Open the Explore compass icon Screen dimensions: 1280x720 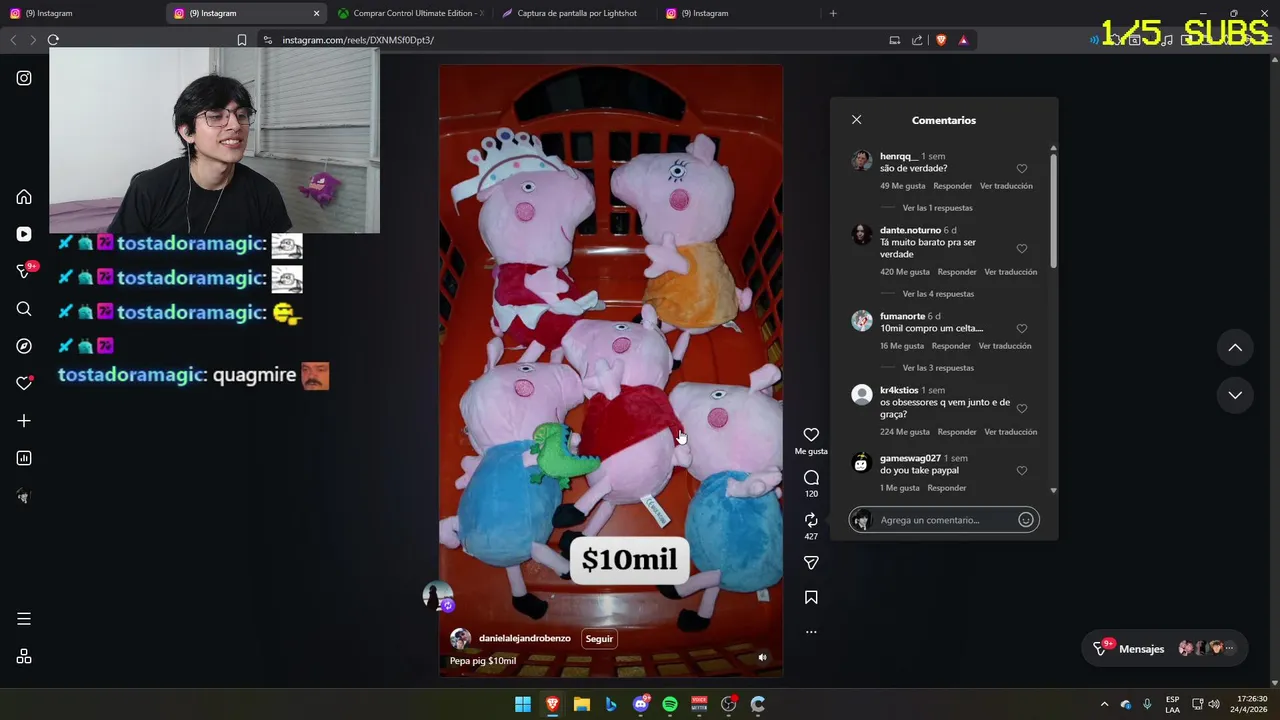24,346
